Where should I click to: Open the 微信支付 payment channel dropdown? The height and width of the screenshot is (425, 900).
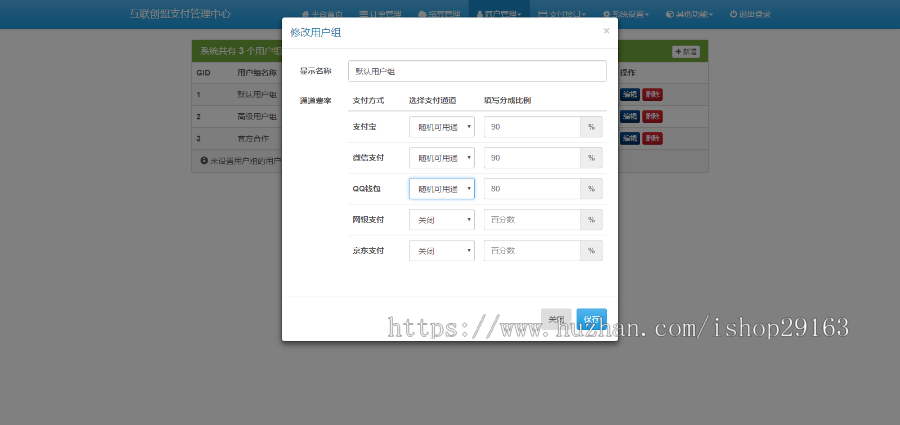click(441, 158)
